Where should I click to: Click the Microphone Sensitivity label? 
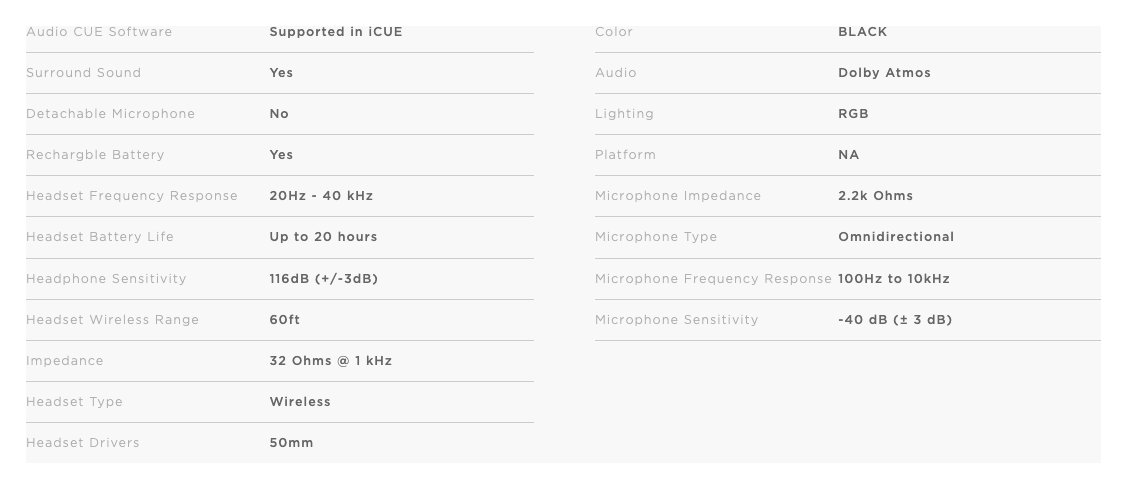point(676,320)
